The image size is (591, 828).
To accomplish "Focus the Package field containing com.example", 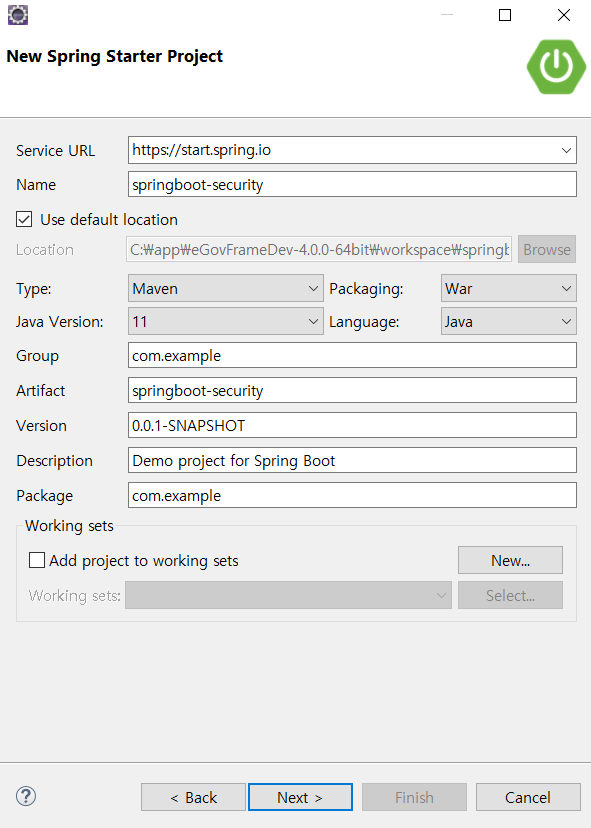I will [352, 495].
